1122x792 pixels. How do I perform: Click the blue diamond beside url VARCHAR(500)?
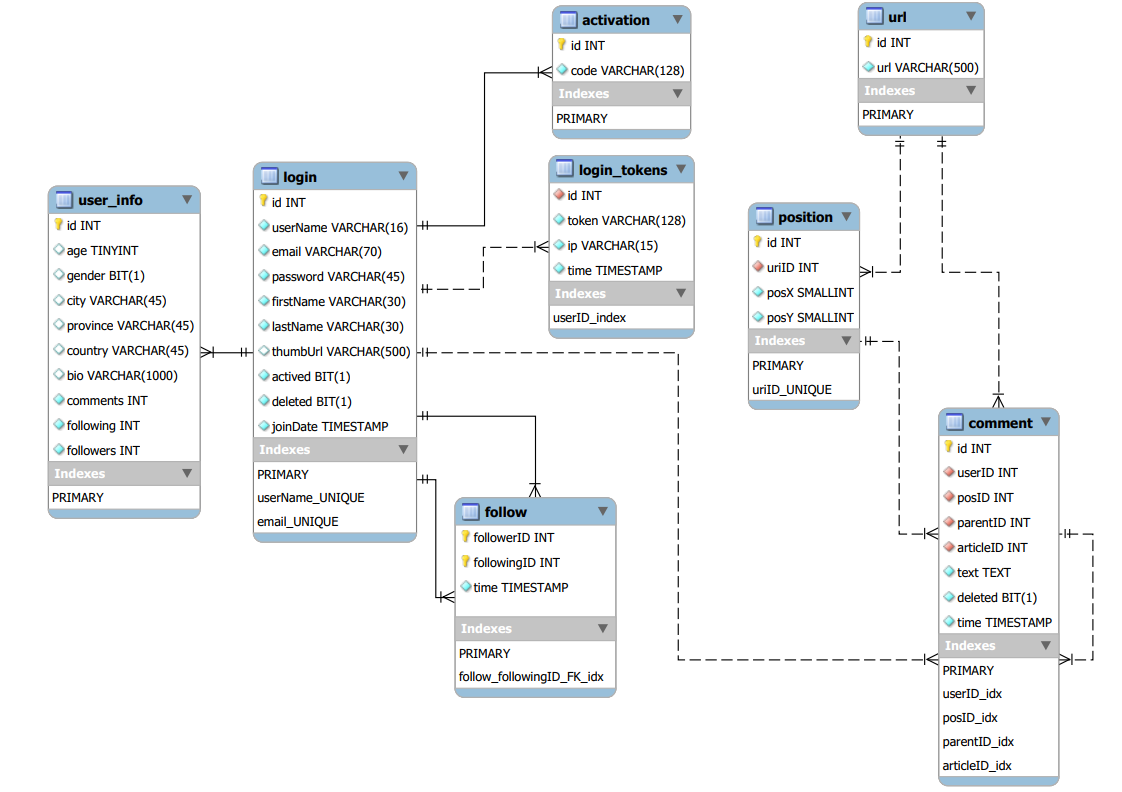point(869,67)
